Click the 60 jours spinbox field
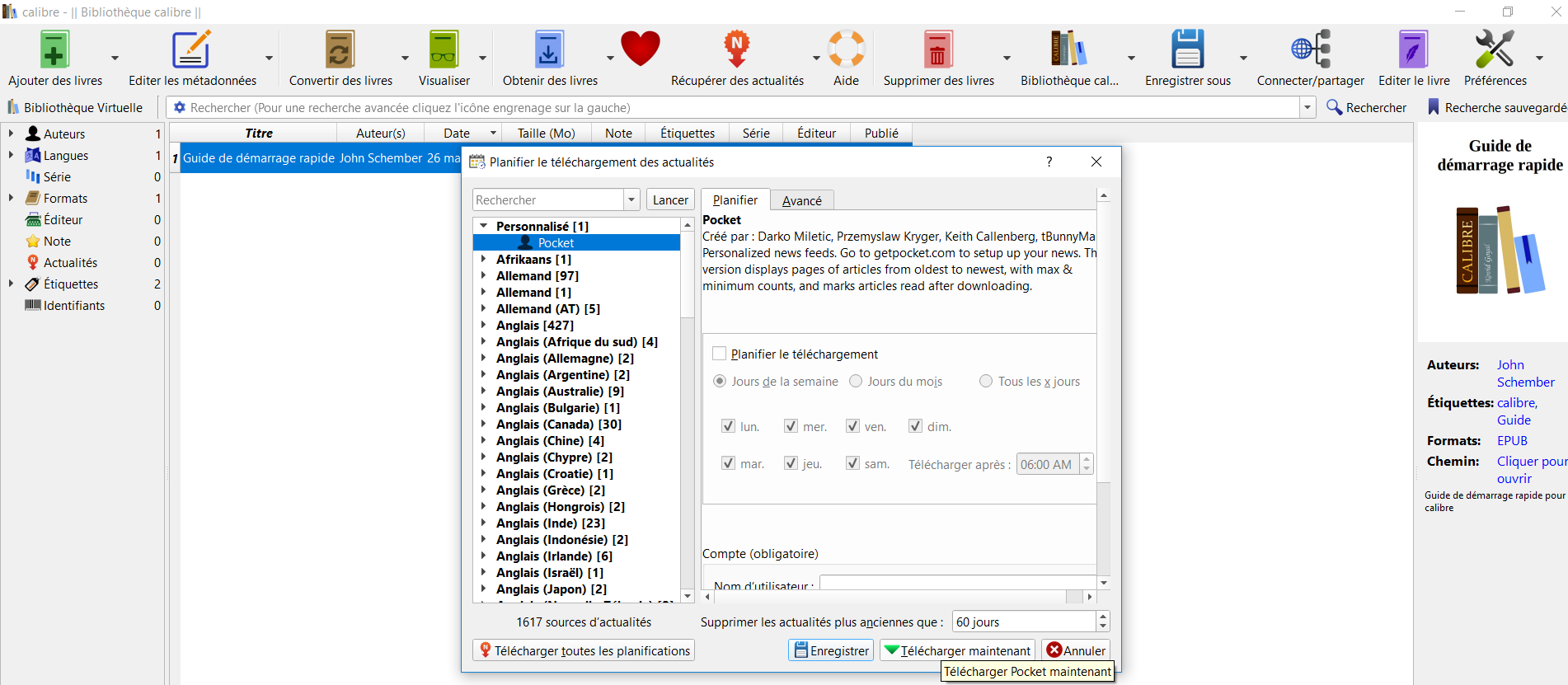The width and height of the screenshot is (1568, 685). (x=1024, y=622)
